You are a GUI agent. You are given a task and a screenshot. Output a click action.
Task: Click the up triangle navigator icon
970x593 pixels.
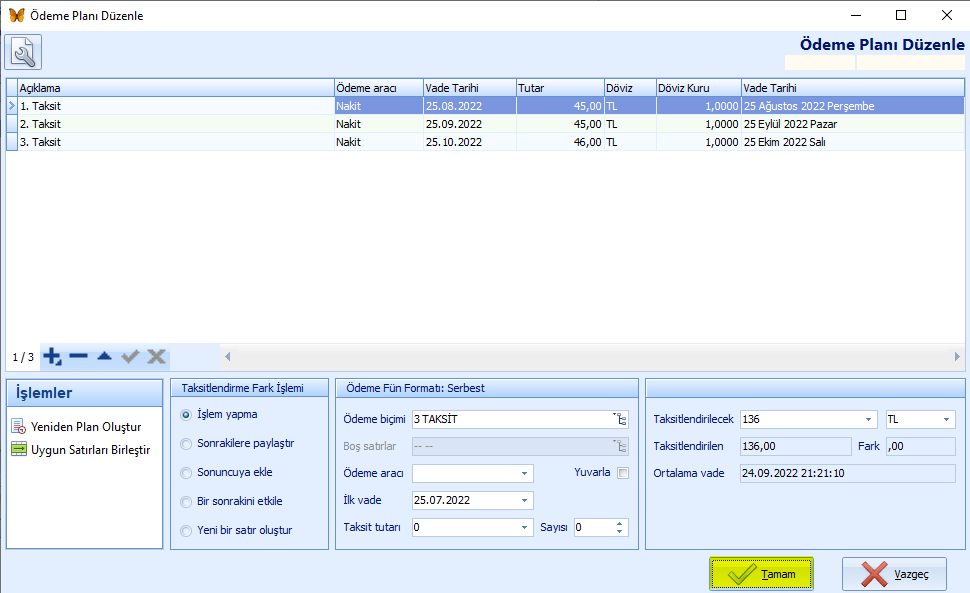click(105, 356)
